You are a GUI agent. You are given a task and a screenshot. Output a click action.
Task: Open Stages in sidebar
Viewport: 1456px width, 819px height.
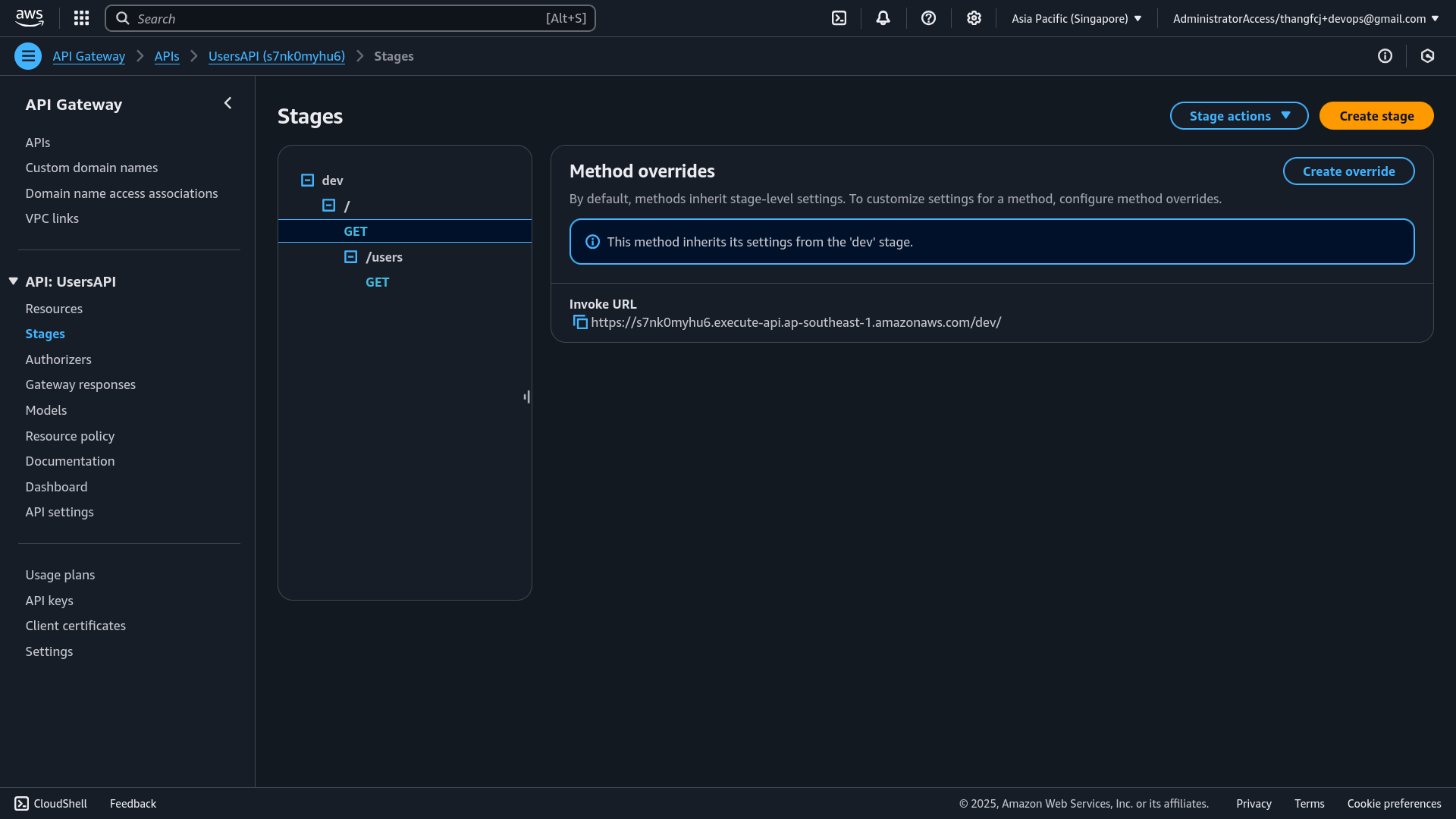pos(45,334)
